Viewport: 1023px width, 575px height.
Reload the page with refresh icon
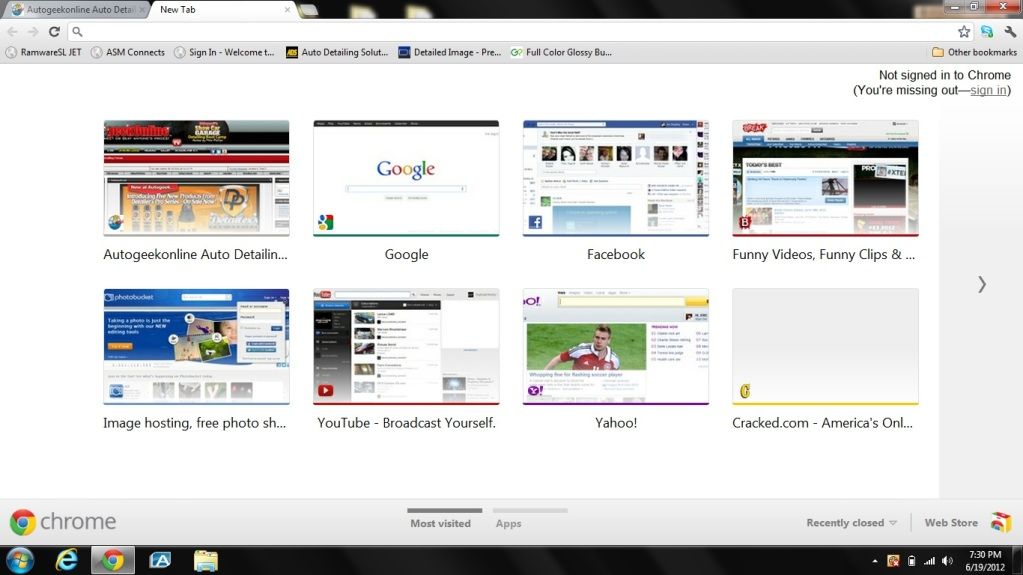[x=54, y=31]
